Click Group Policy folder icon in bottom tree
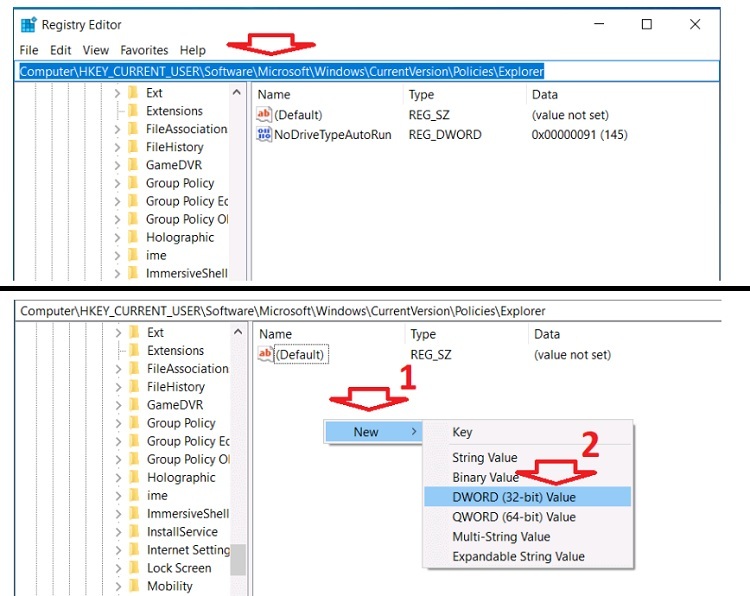The height and width of the screenshot is (596, 750). pyautogui.click(x=134, y=423)
